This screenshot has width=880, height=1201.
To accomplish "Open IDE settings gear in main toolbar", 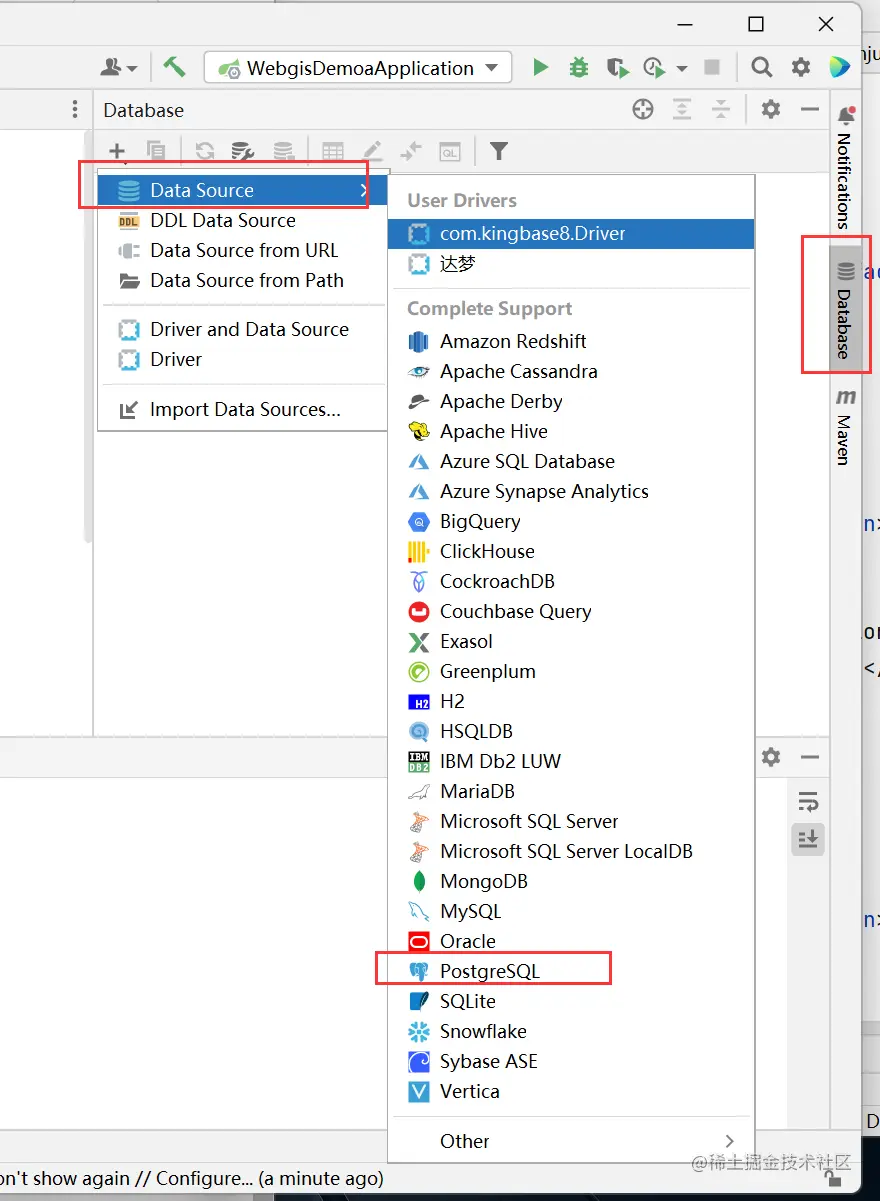I will coord(801,67).
